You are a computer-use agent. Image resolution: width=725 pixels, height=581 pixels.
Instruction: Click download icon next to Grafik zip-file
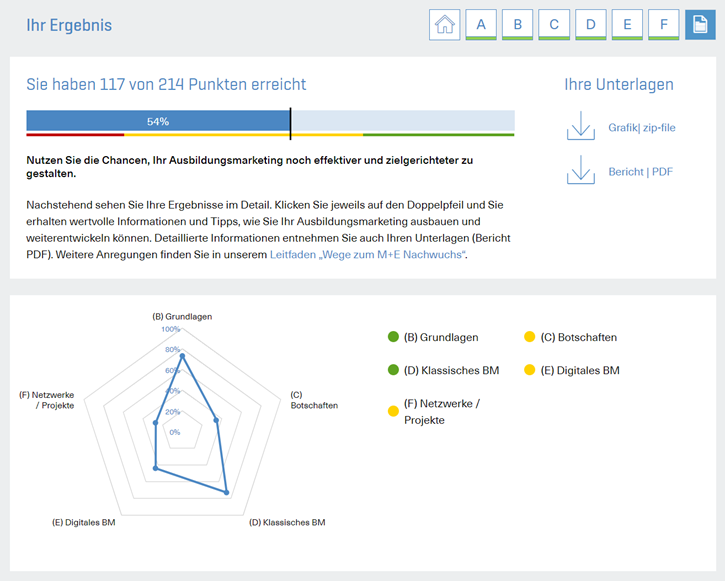581,126
